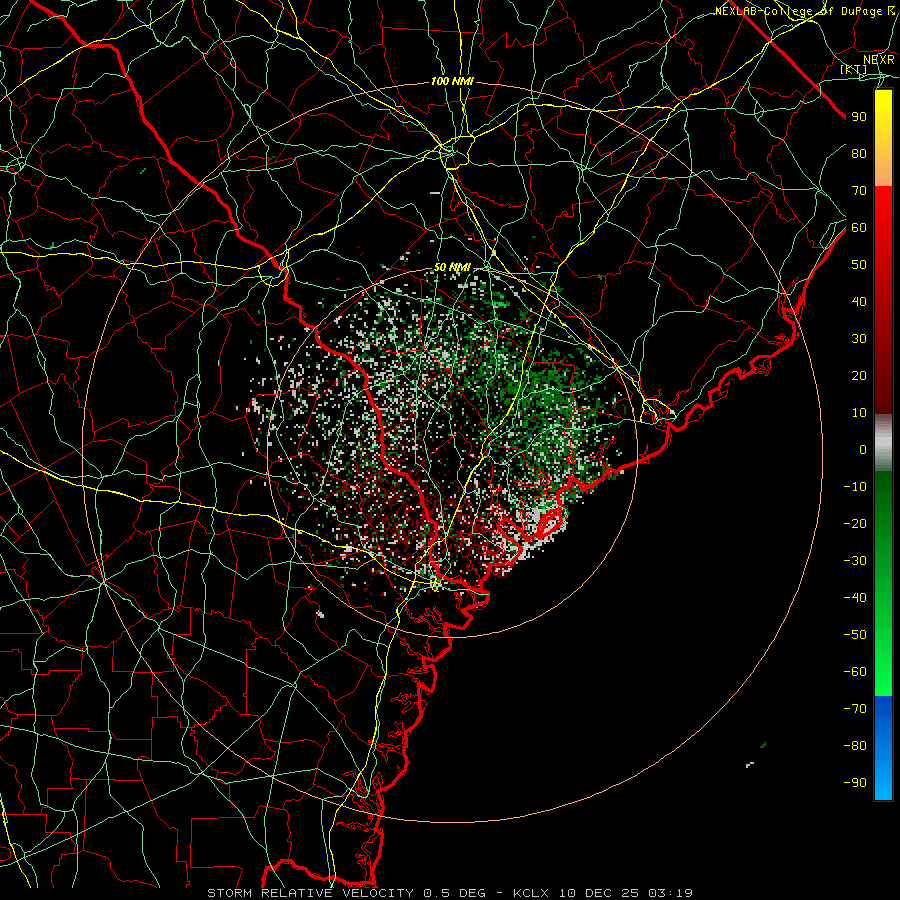The width and height of the screenshot is (900, 900).
Task: Click the -50 value on velocity scale
Action: point(855,634)
